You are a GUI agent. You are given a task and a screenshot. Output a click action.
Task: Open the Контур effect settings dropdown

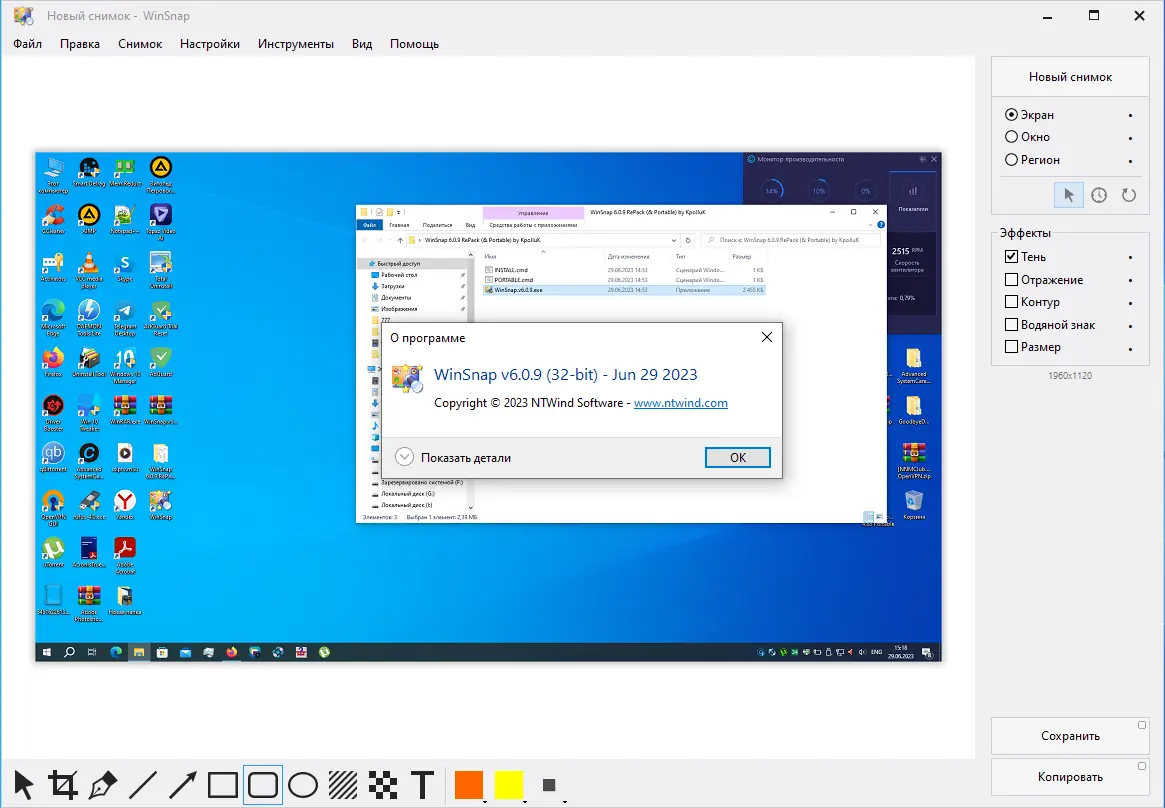[1131, 301]
